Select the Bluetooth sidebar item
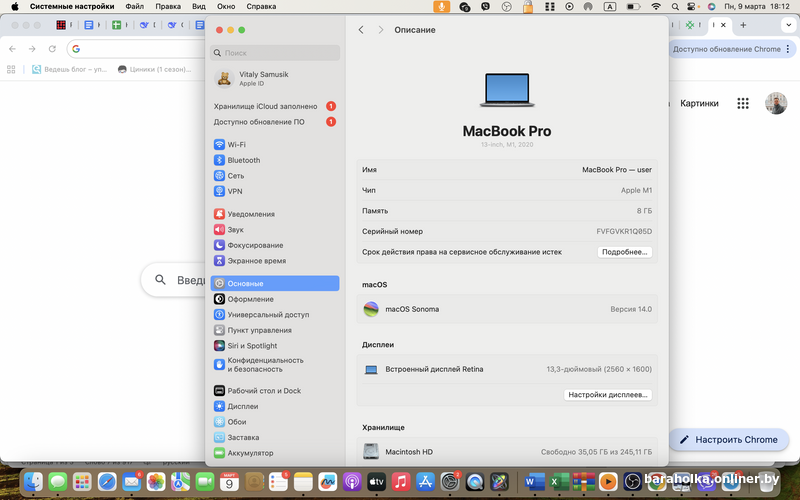Screen dimensions: 800x500 point(243,160)
